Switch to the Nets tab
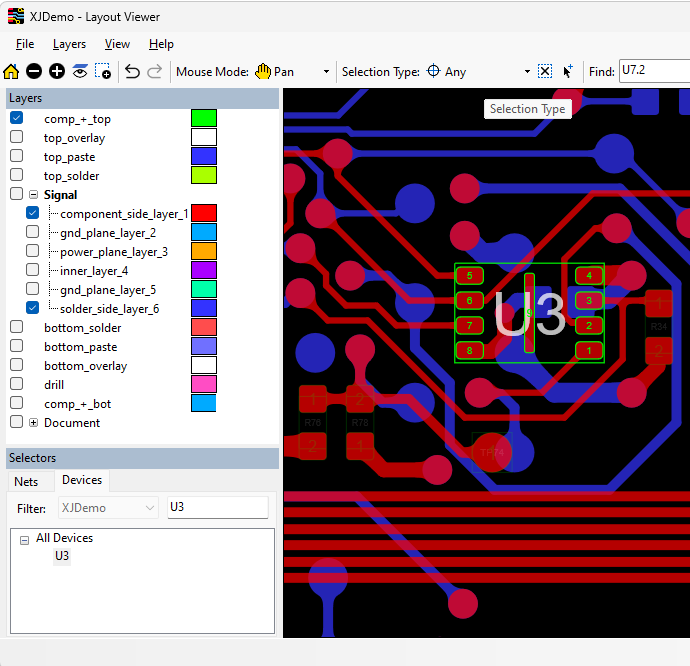Image resolution: width=690 pixels, height=666 pixels. (26, 482)
